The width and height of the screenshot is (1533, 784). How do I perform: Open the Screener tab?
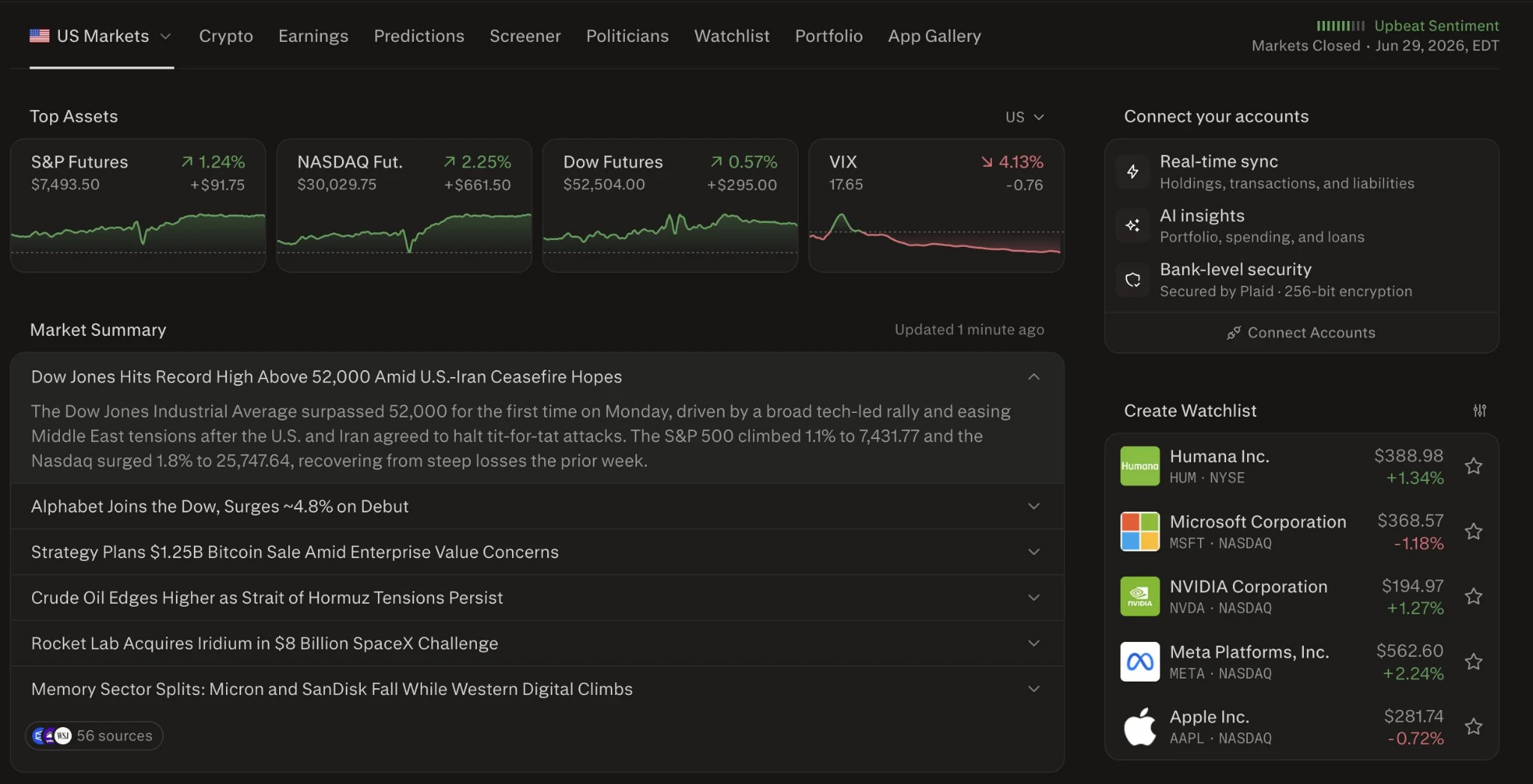click(x=525, y=36)
